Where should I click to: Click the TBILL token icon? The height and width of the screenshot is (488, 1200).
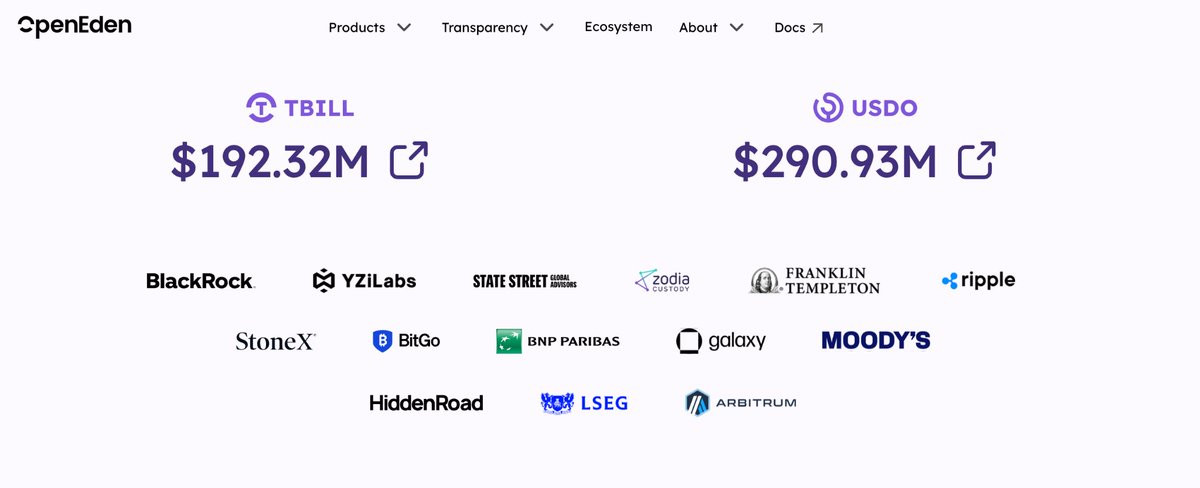point(261,108)
